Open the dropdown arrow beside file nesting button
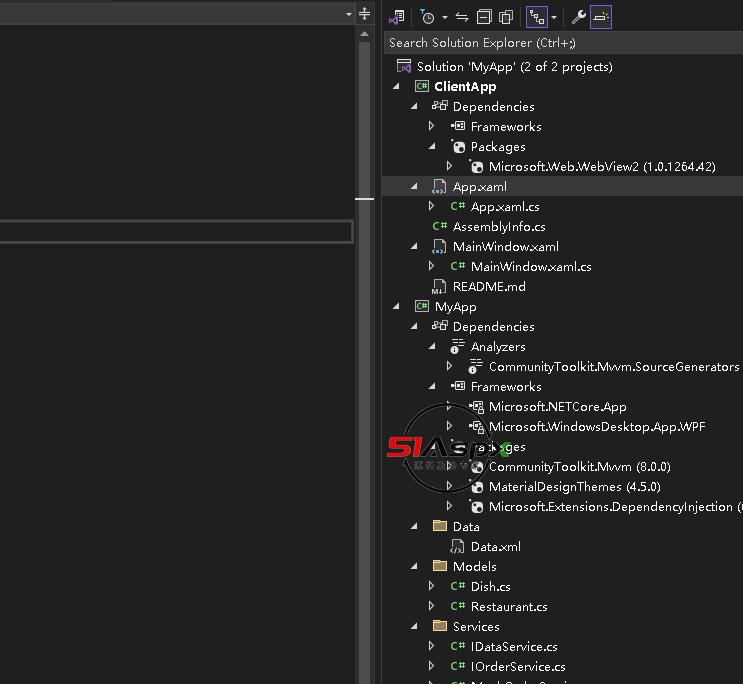743x684 pixels. click(554, 18)
